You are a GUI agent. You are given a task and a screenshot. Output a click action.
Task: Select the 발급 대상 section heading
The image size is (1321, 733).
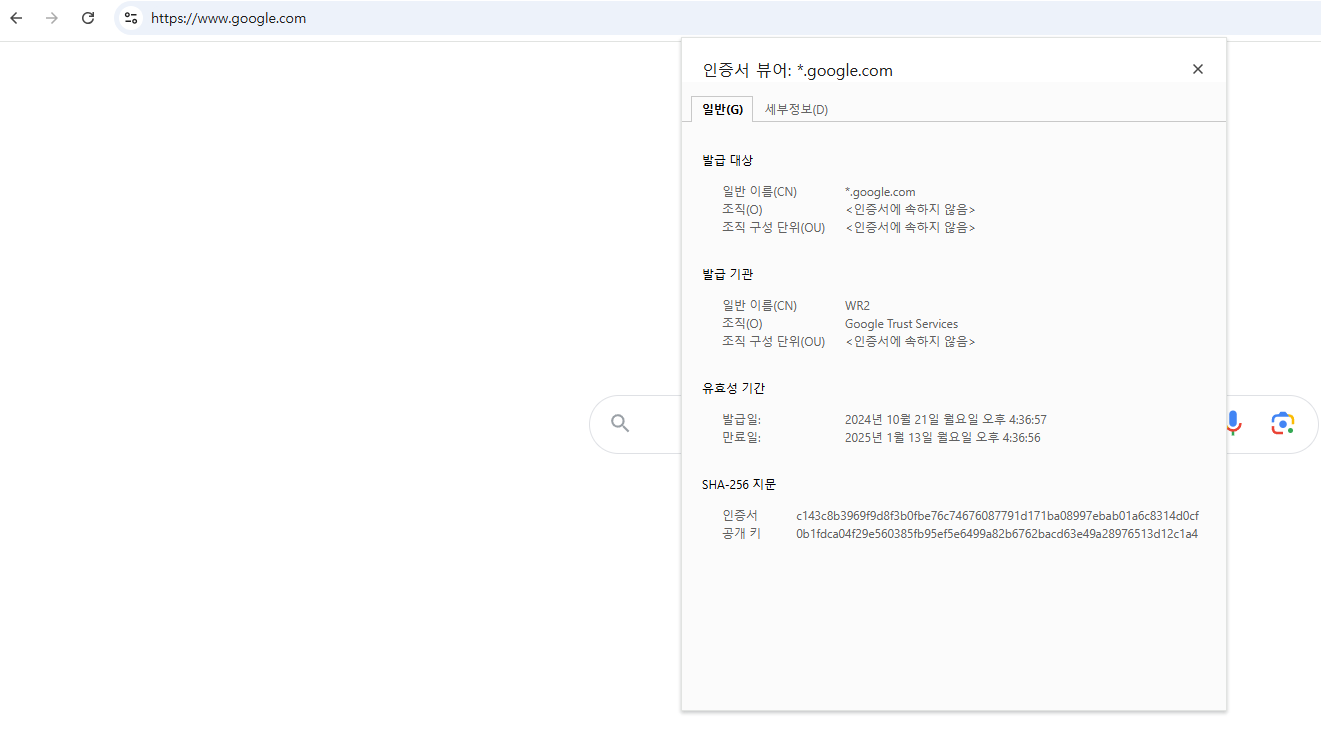(727, 160)
